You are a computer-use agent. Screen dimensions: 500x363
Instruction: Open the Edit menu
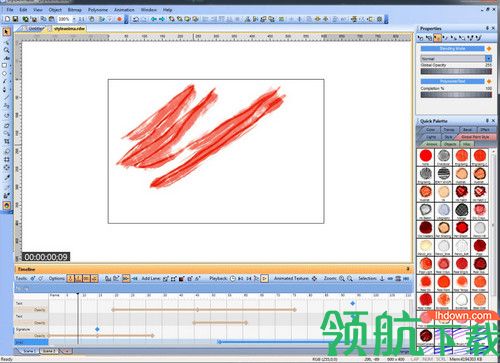coord(23,10)
